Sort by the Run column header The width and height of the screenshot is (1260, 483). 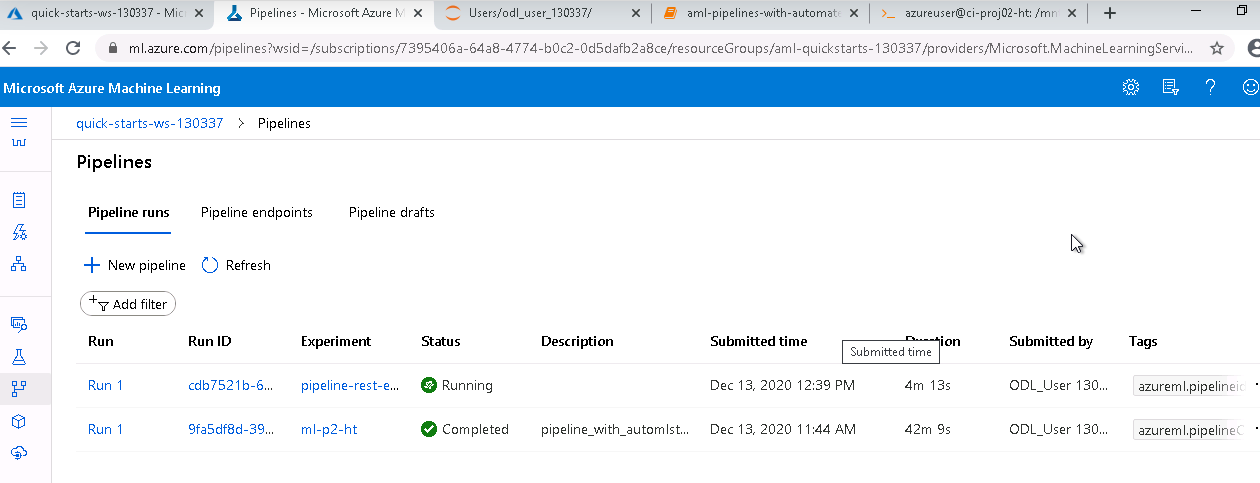pyautogui.click(x=101, y=341)
